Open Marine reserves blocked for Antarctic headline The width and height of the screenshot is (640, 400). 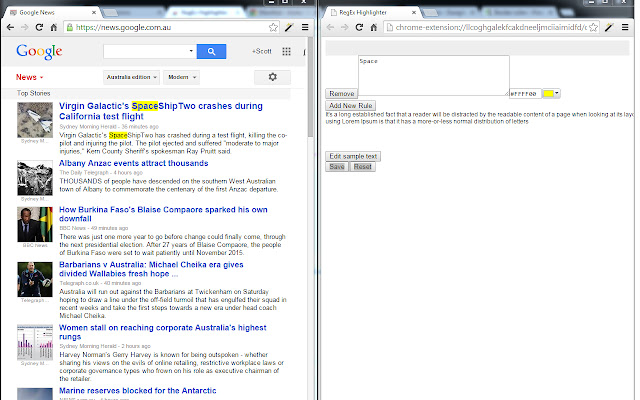tap(138, 391)
